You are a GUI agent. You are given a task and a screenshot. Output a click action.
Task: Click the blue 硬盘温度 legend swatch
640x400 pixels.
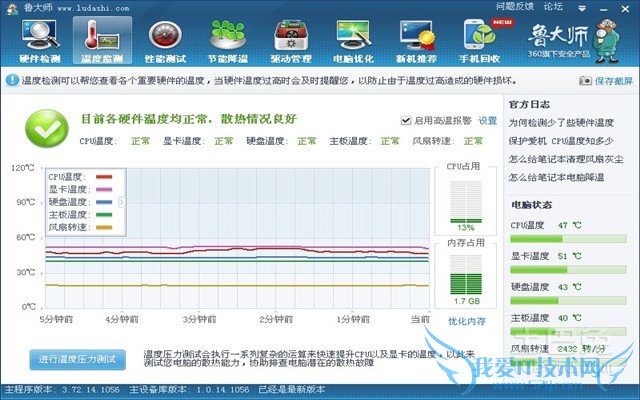coord(104,202)
